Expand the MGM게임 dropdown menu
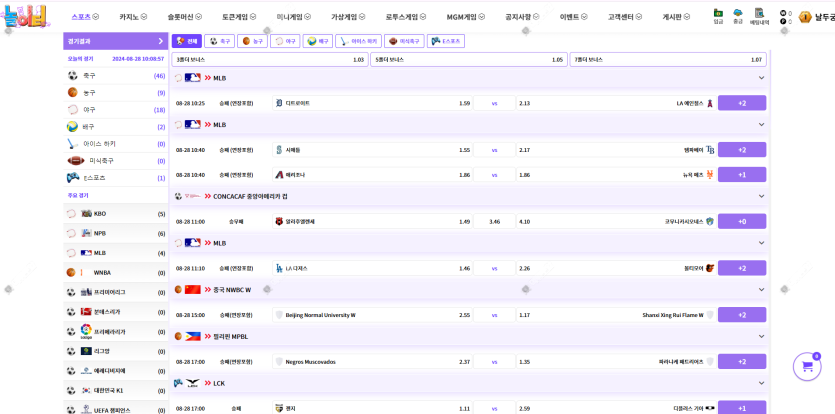The image size is (835, 414). pyautogui.click(x=465, y=17)
